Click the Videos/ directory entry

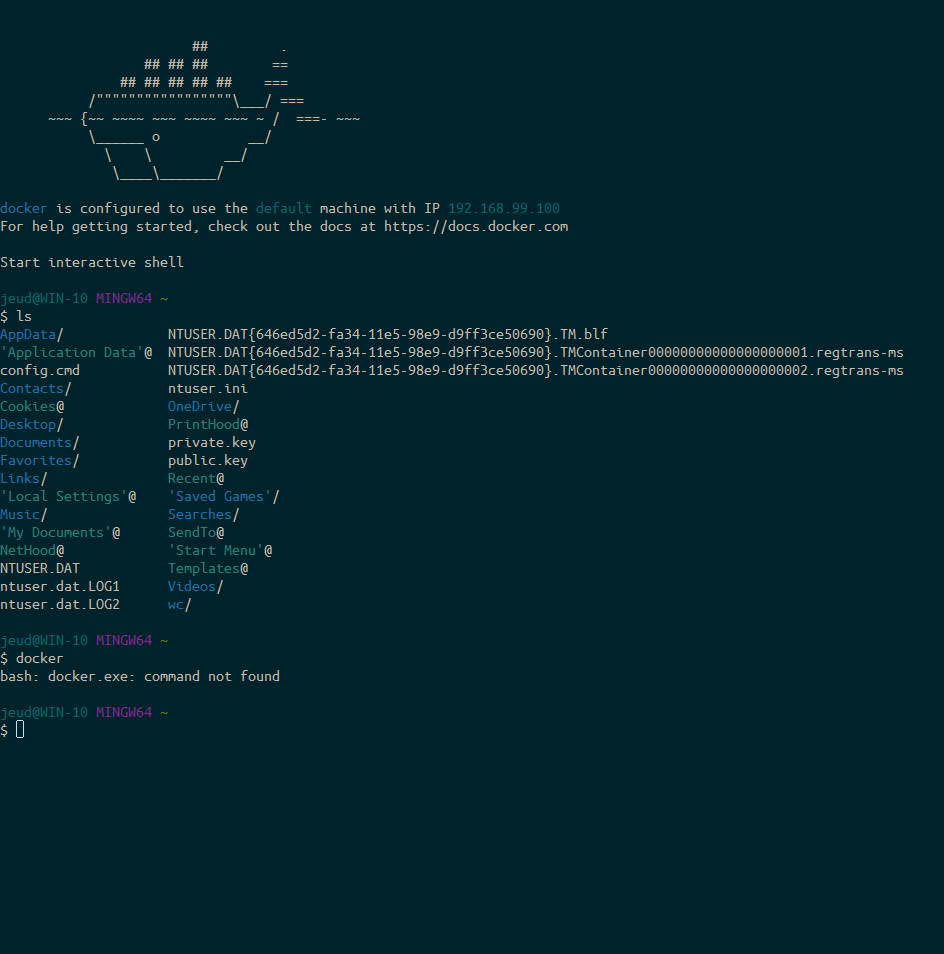[196, 587]
